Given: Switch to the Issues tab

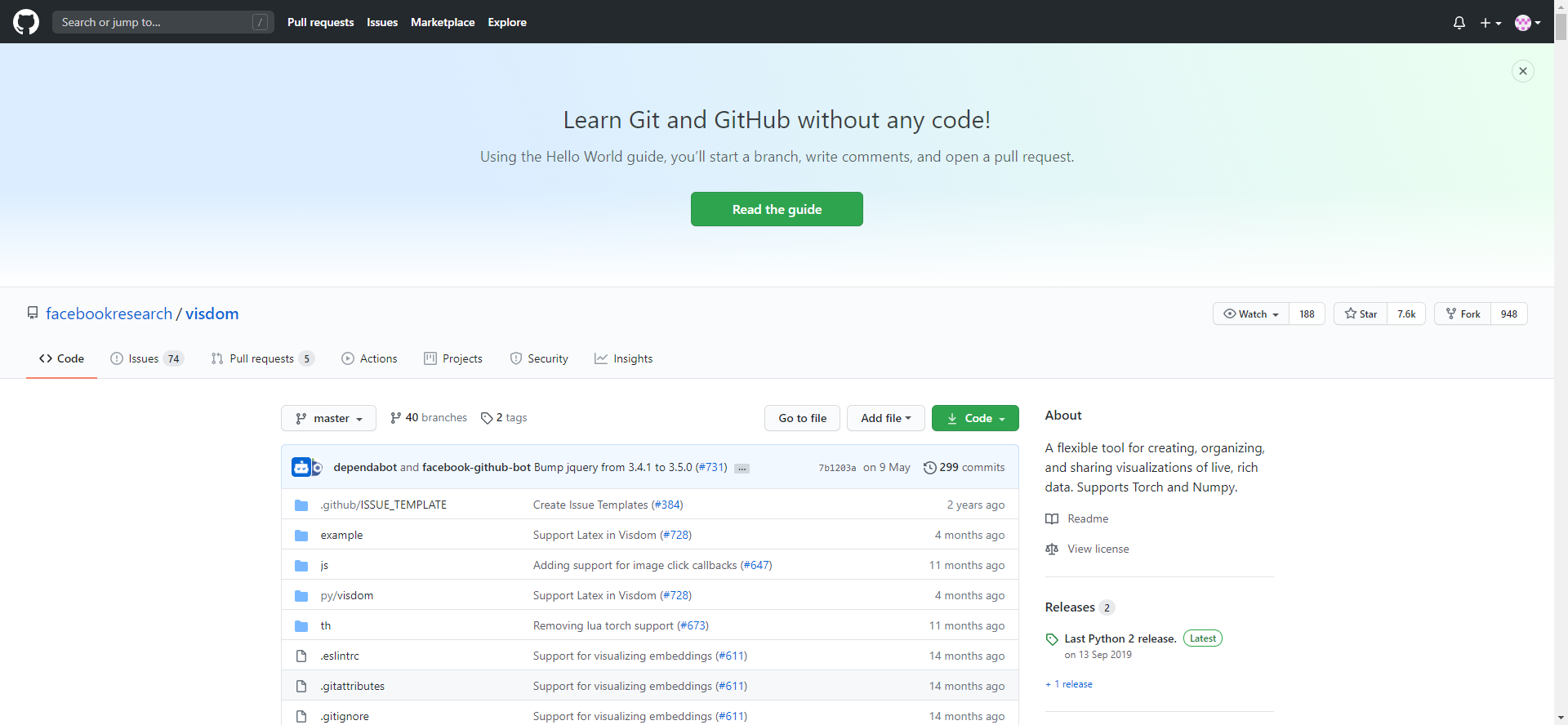Looking at the screenshot, I should pyautogui.click(x=147, y=358).
